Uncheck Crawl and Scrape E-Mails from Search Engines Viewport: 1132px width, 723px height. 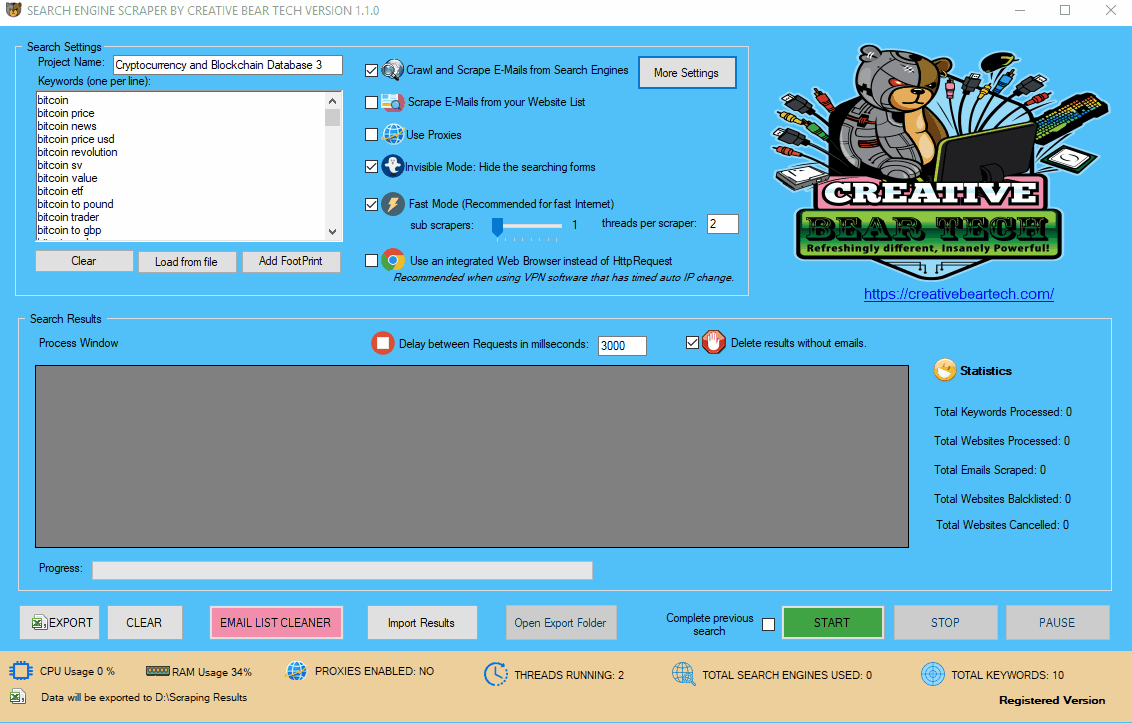coord(371,70)
